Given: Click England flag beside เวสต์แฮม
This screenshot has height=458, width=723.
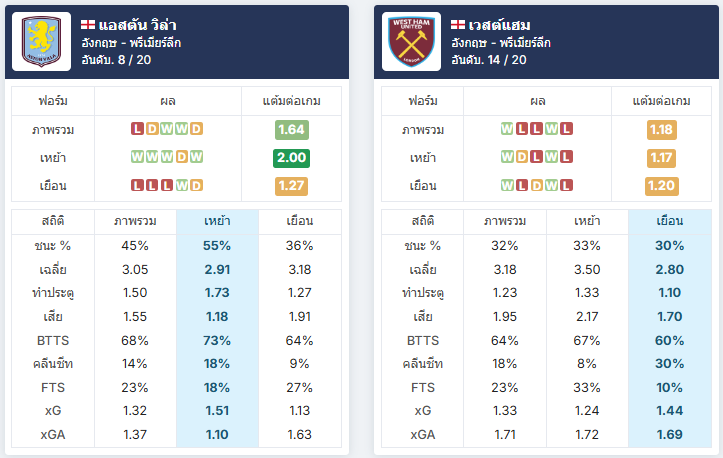Looking at the screenshot, I should click(x=458, y=24).
